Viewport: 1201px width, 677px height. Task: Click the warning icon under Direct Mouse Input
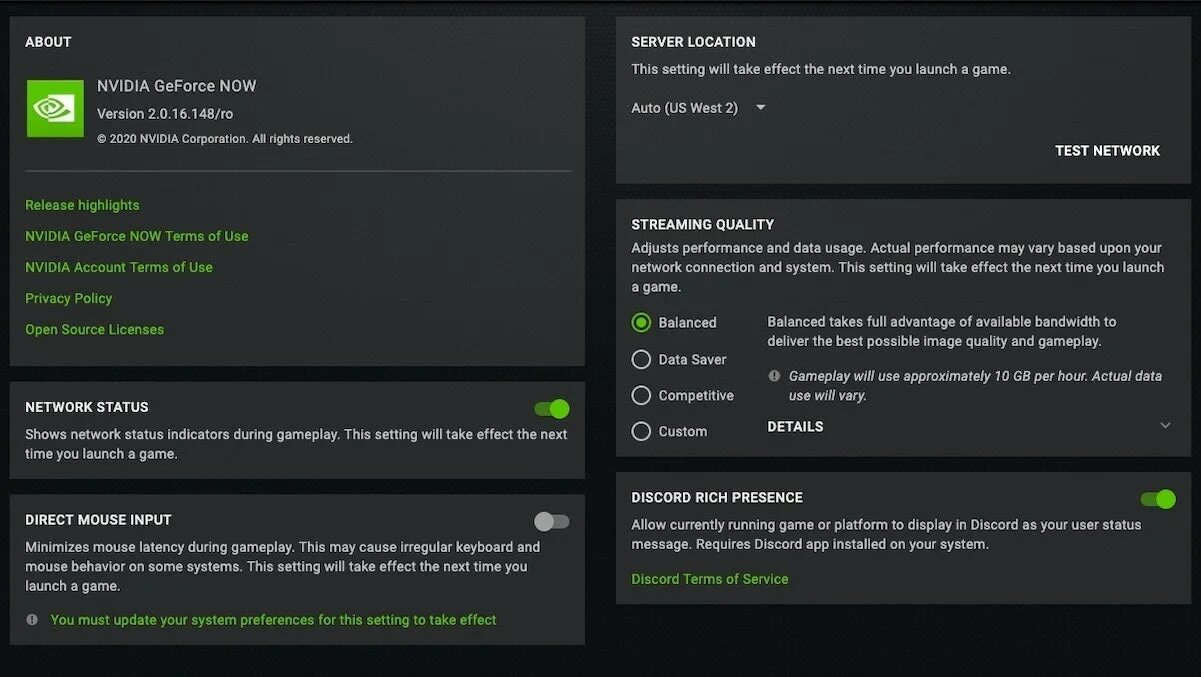pos(32,620)
